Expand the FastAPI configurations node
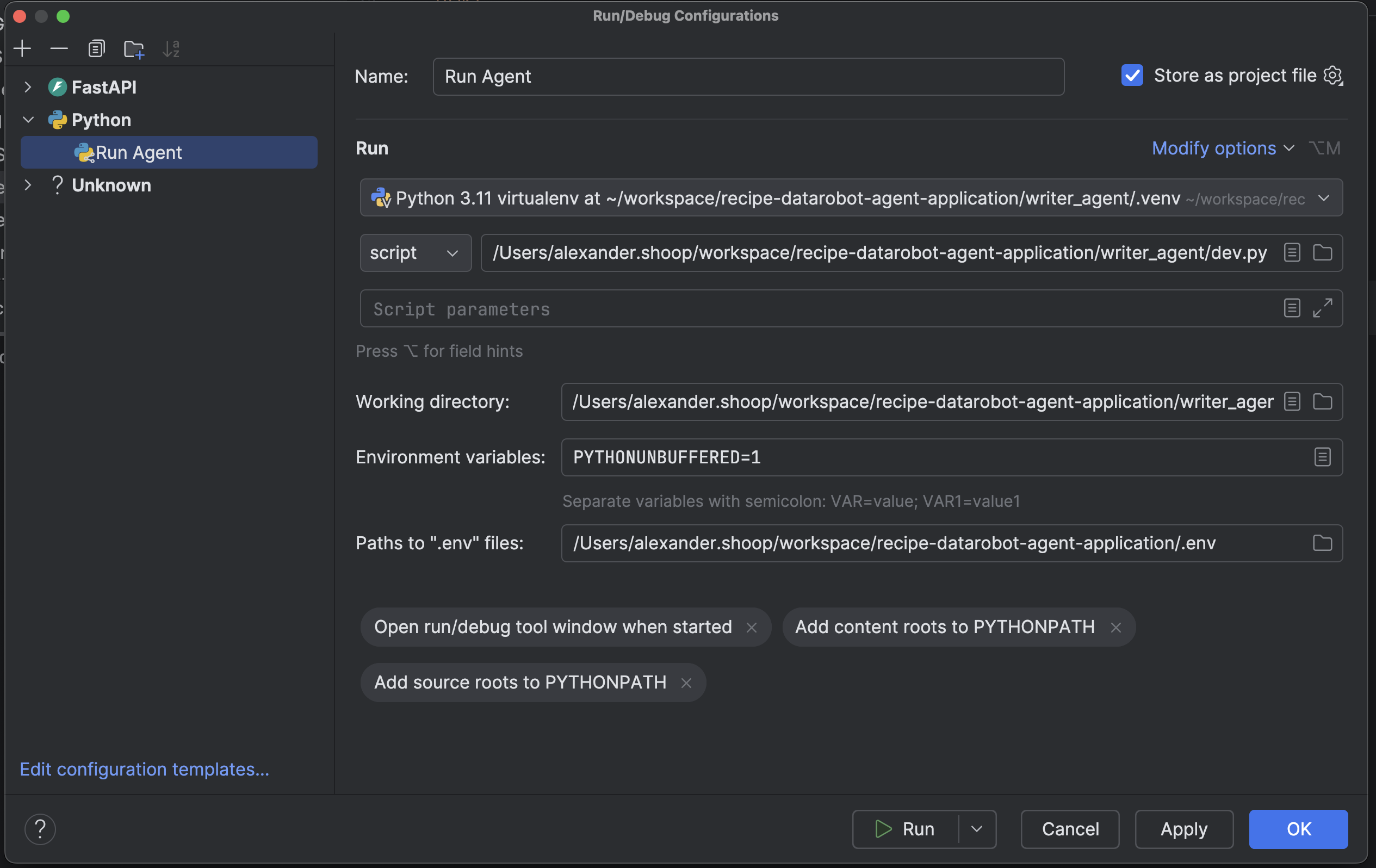 tap(27, 87)
